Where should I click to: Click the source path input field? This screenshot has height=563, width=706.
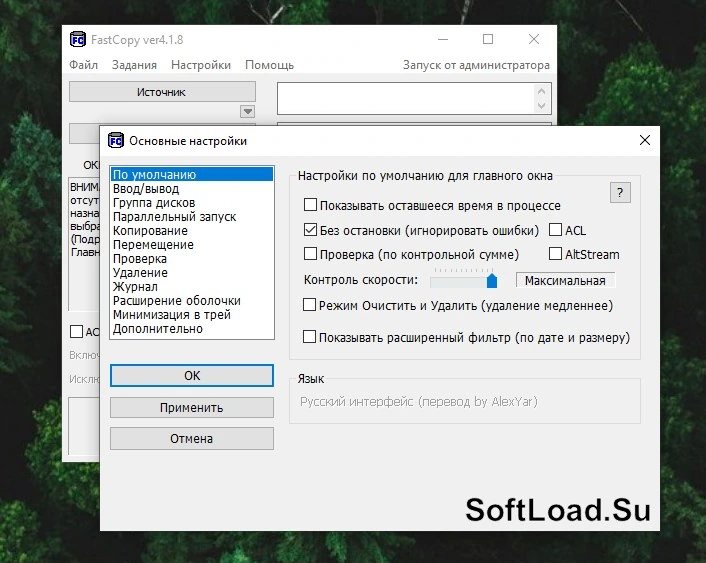pyautogui.click(x=407, y=98)
